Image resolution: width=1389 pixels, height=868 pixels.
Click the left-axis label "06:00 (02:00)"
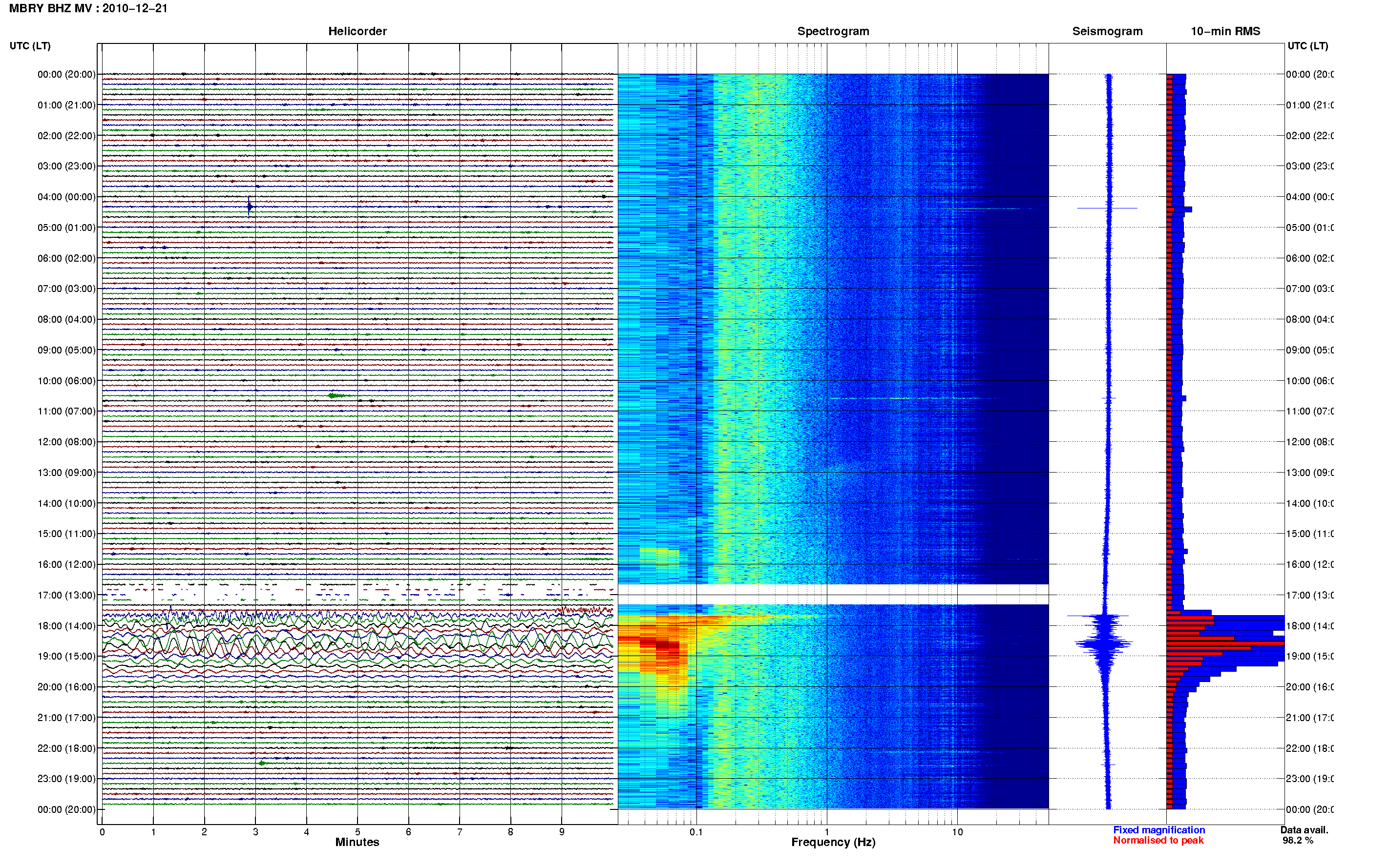(x=66, y=258)
